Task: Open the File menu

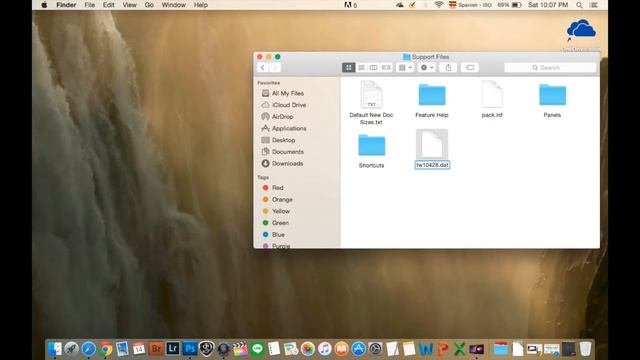Action: (x=89, y=5)
